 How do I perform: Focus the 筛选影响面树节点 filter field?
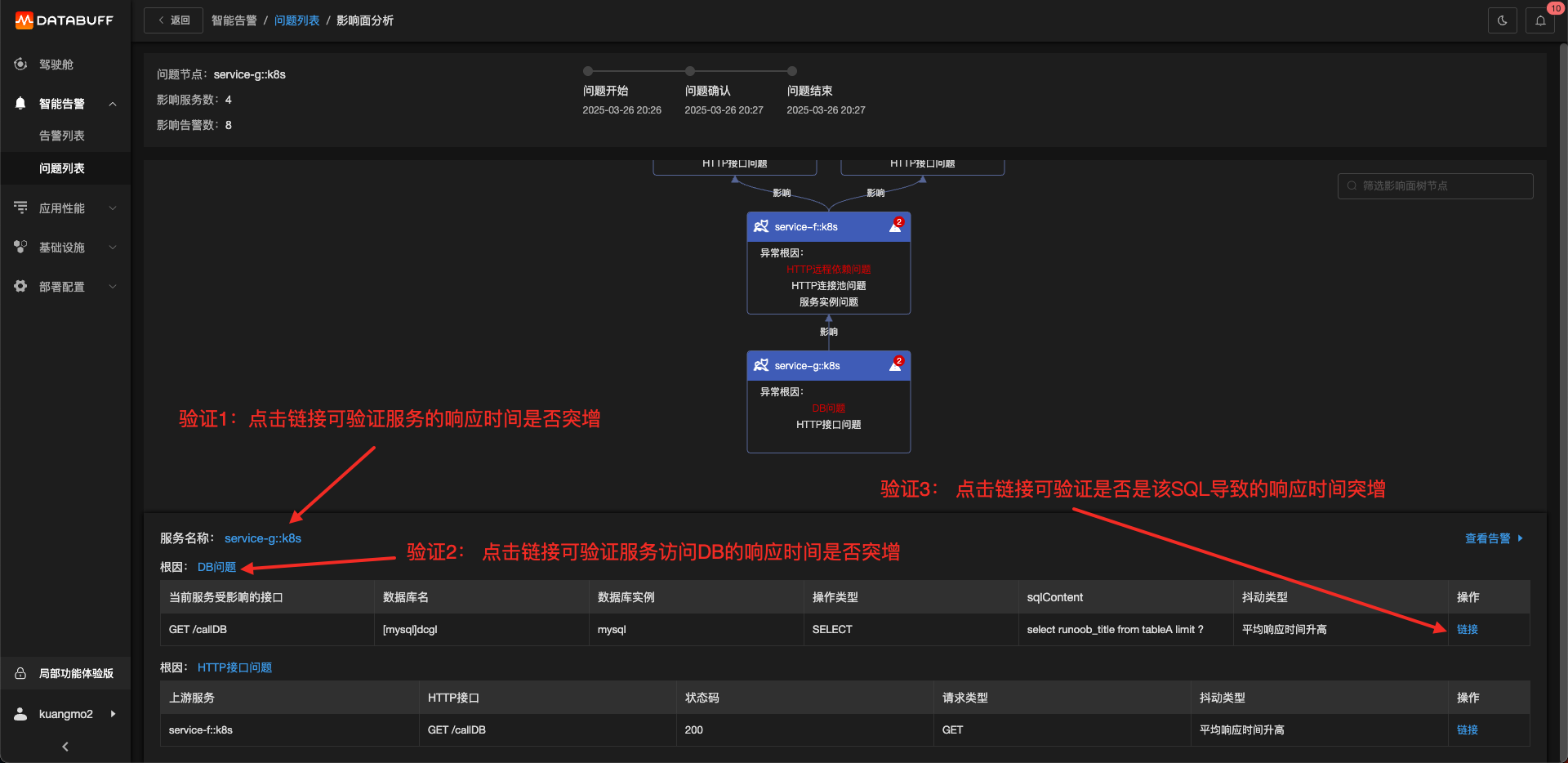click(1435, 185)
